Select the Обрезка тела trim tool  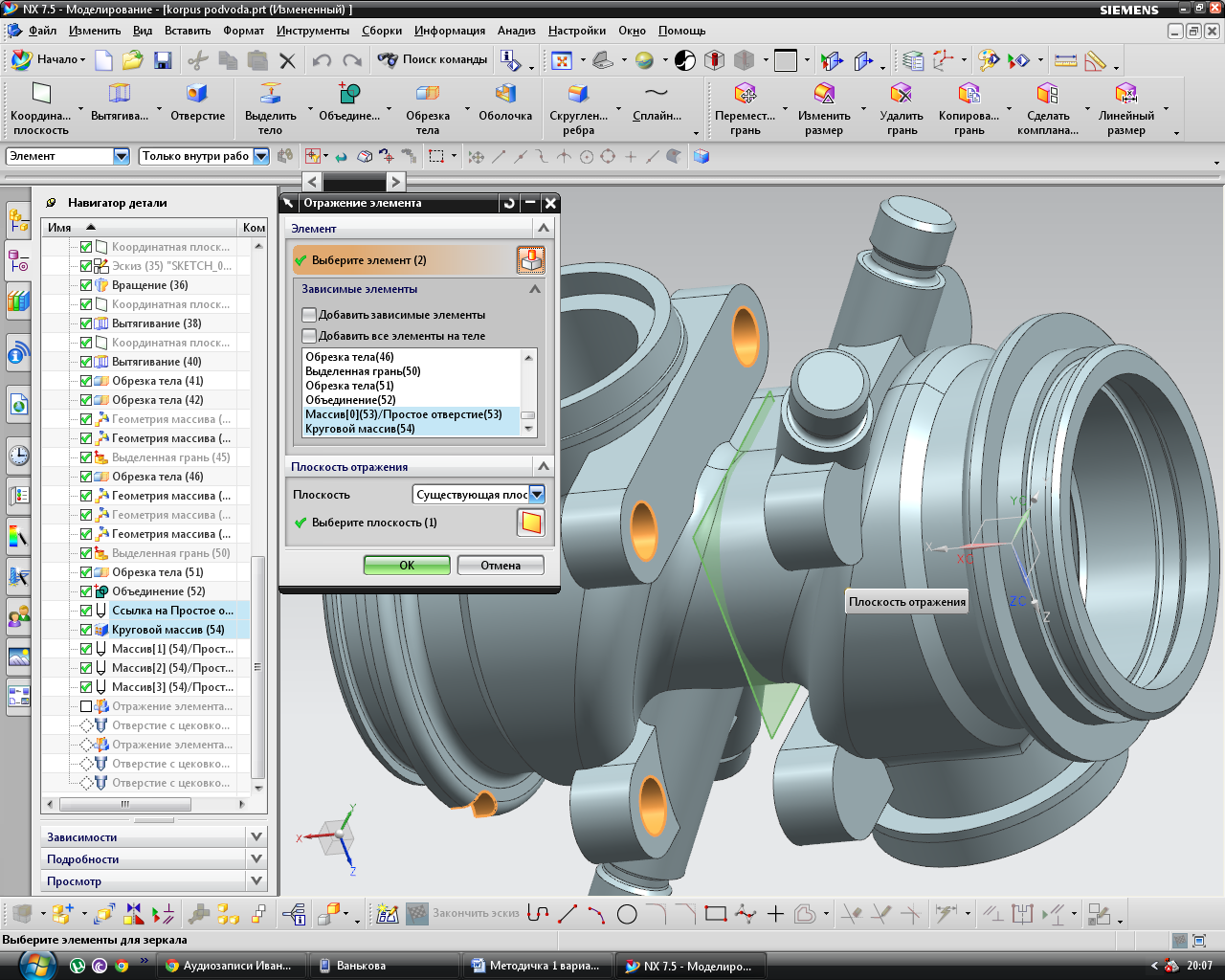click(x=428, y=109)
